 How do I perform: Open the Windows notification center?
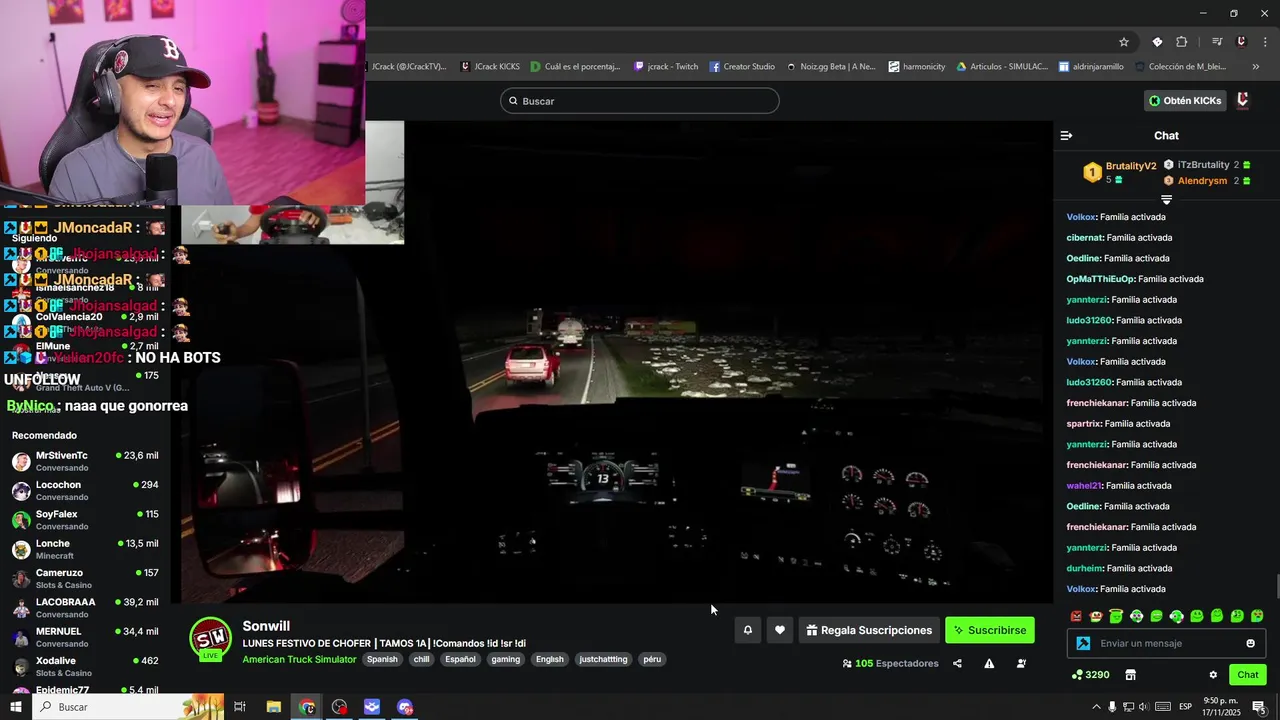1259,707
